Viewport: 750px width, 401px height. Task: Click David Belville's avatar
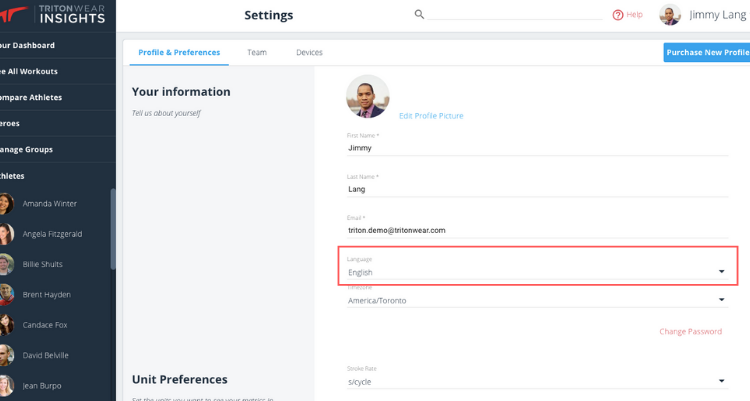pyautogui.click(x=6, y=356)
